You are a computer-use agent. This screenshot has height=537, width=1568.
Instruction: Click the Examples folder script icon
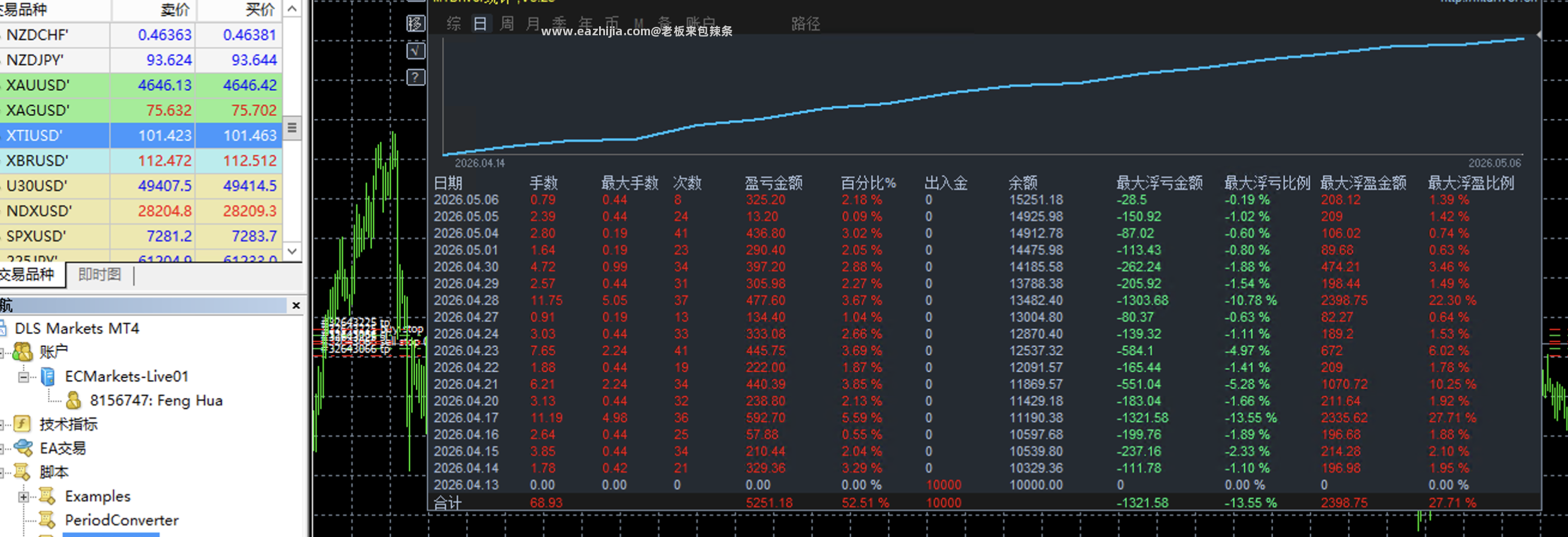(47, 496)
